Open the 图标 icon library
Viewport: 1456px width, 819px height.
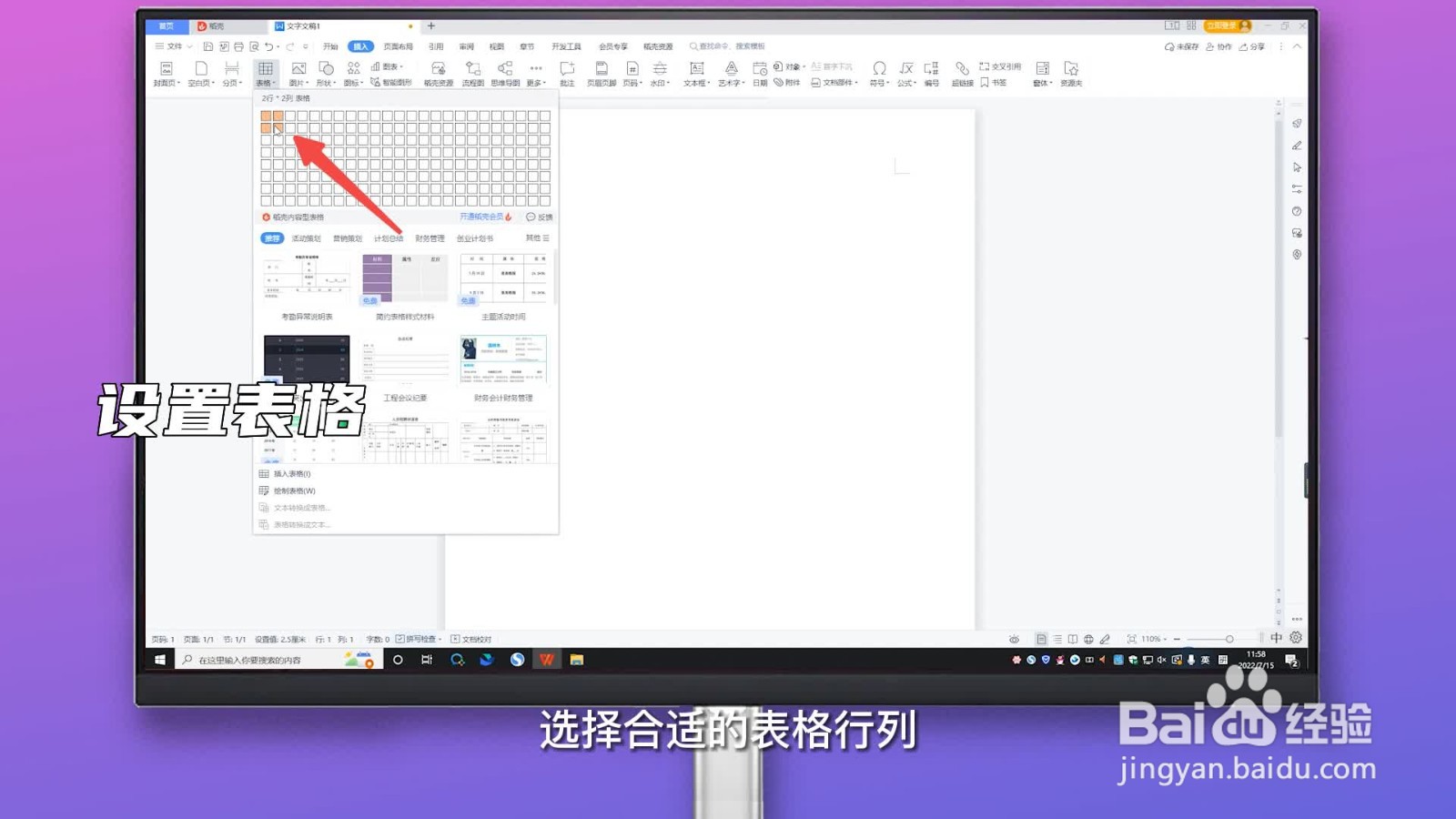(x=353, y=74)
